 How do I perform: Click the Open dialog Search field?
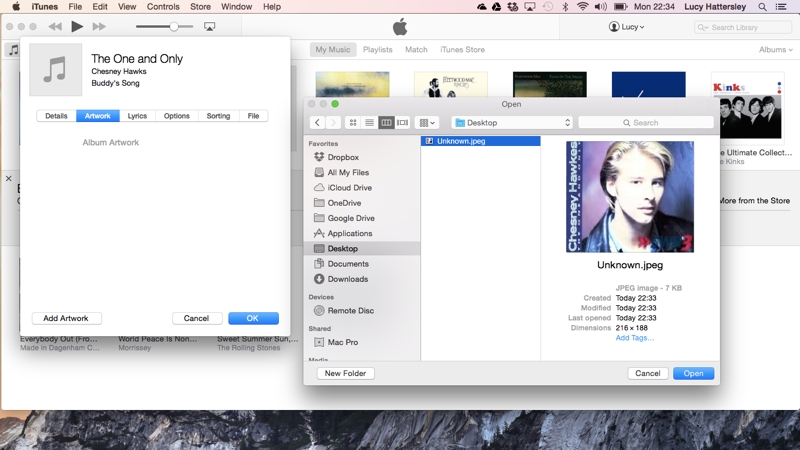click(646, 122)
